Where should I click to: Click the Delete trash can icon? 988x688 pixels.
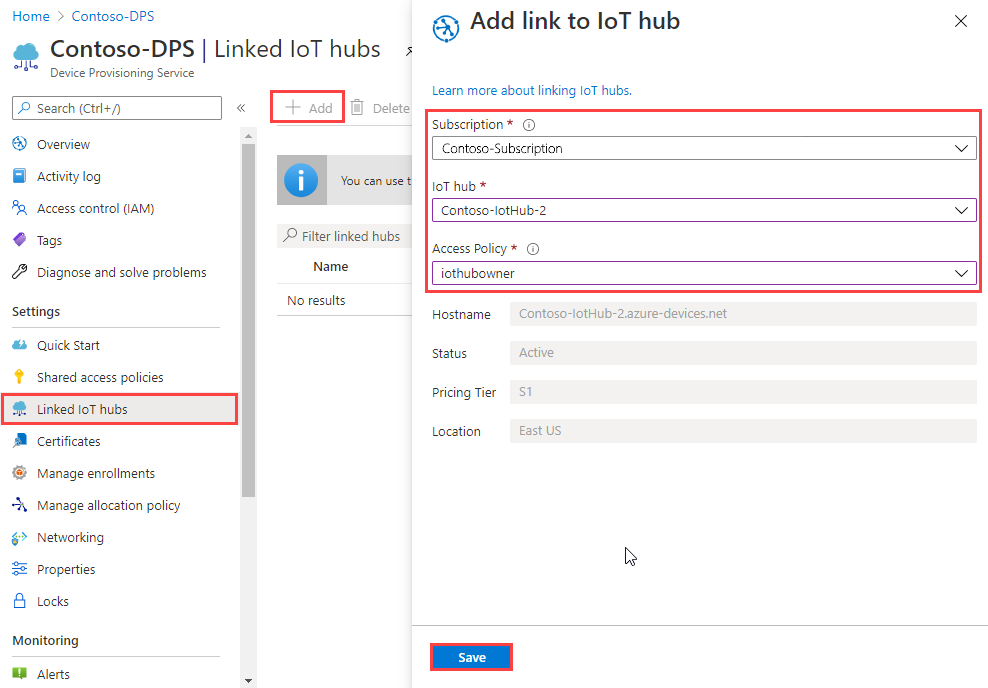[x=357, y=107]
